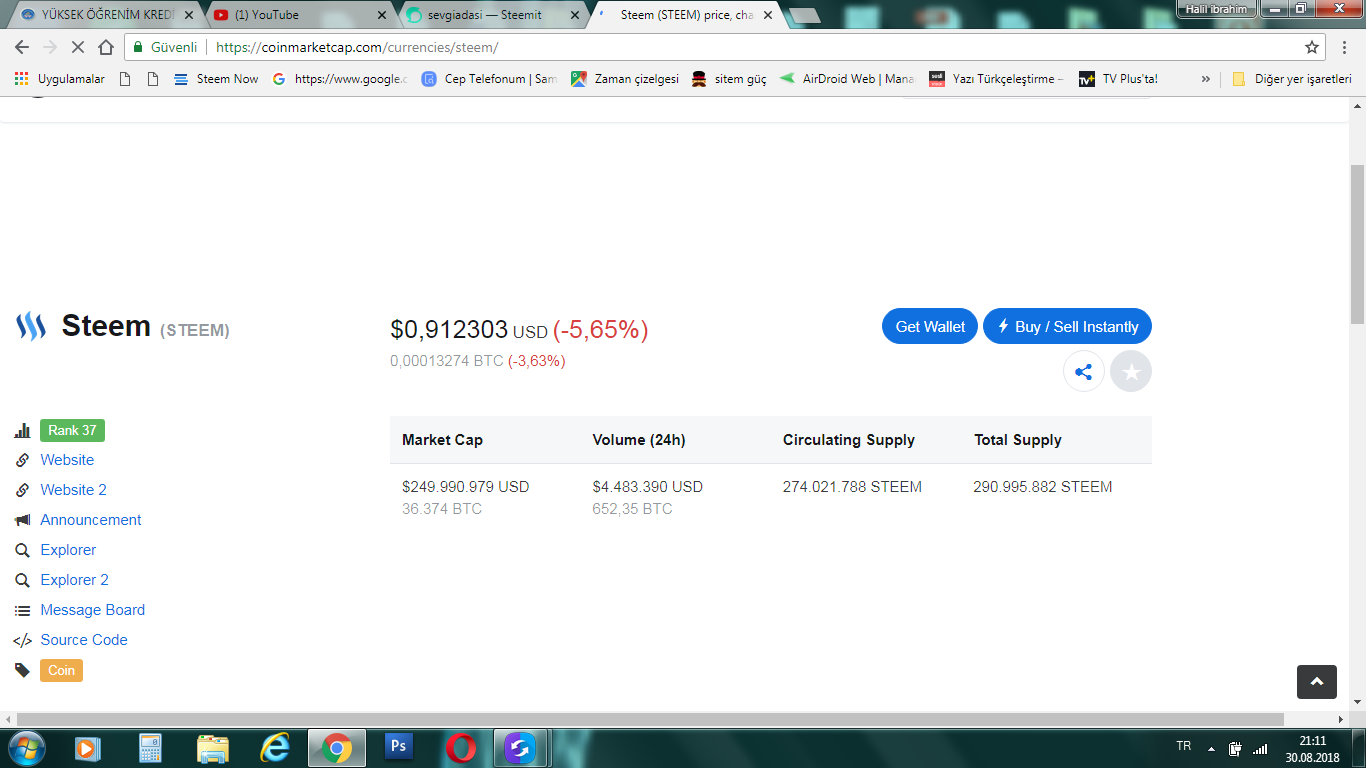The width and height of the screenshot is (1366, 768).
Task: Click the TR language indicator
Action: pos(1184,747)
